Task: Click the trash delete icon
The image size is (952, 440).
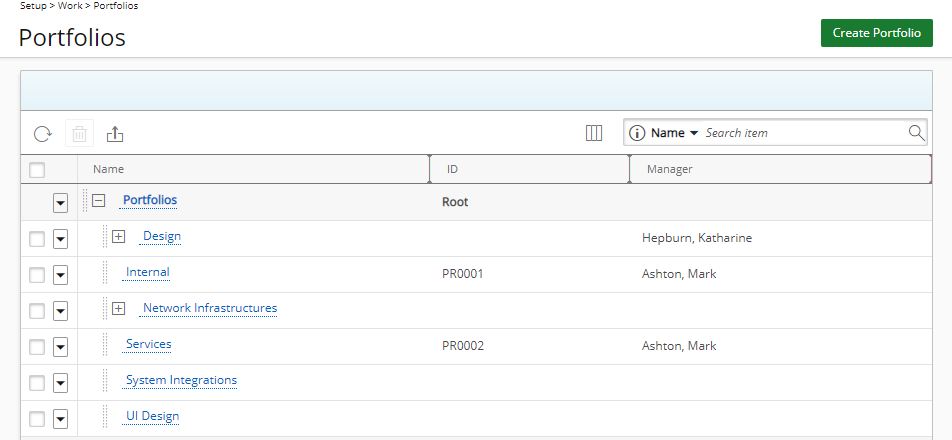Action: pyautogui.click(x=80, y=134)
